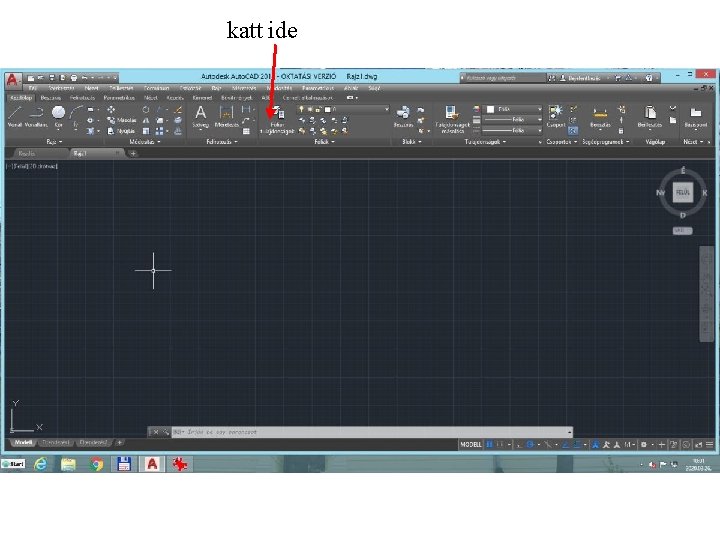
Task: Toggle the drawing grid display in status bar
Action: coord(489,444)
